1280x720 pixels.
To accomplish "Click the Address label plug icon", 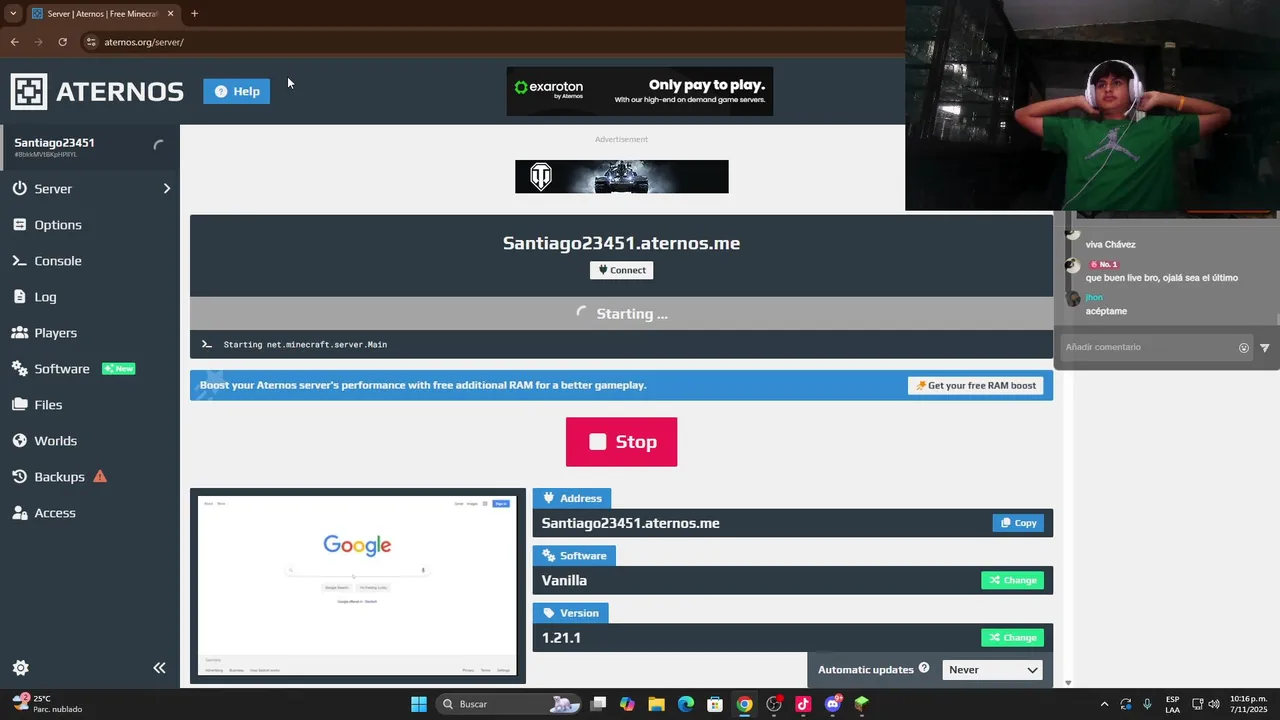I will coord(548,498).
